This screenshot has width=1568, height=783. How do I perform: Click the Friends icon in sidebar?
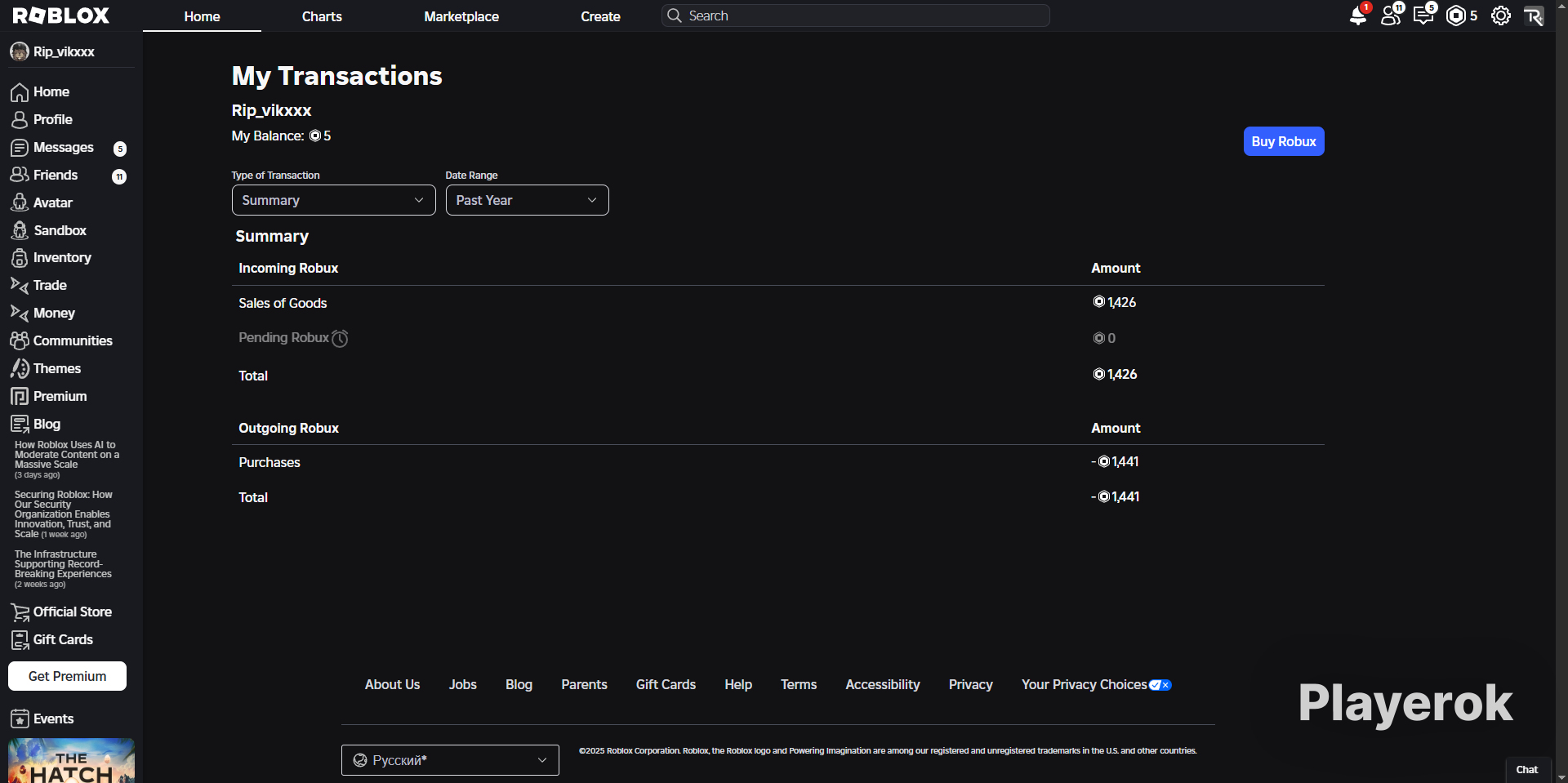coord(20,175)
